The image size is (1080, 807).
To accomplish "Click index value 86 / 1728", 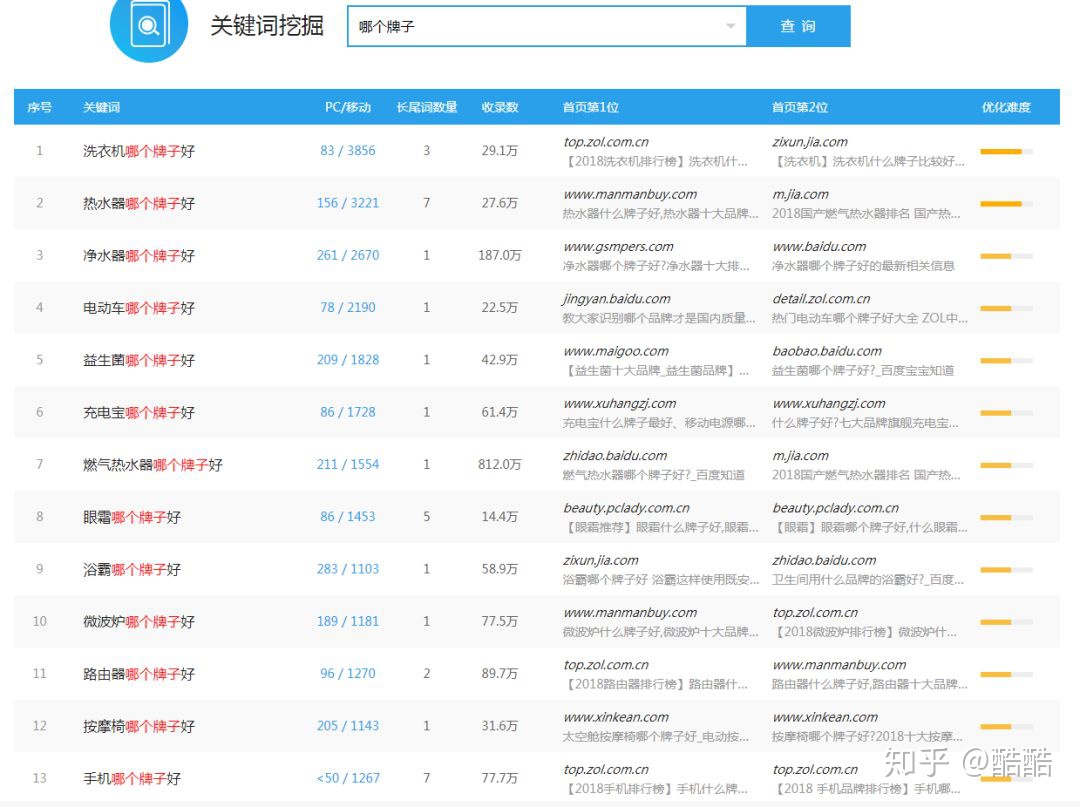I will [x=348, y=412].
